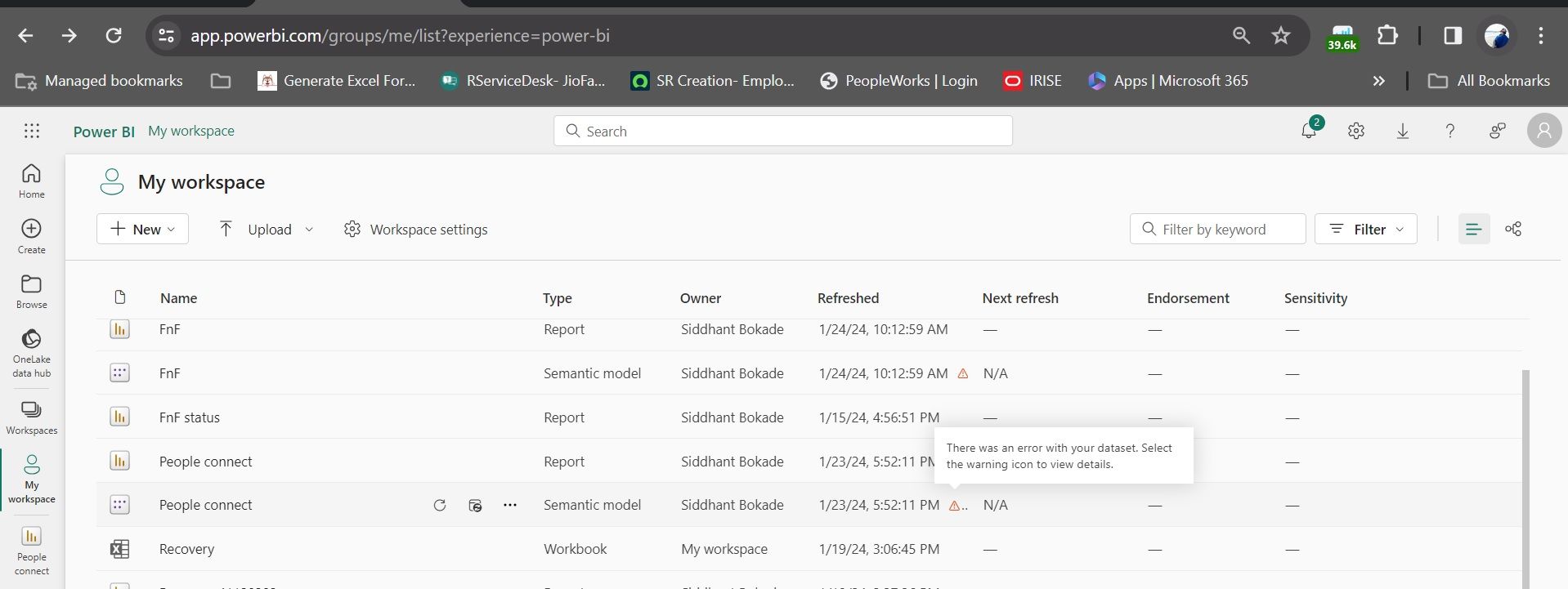The image size is (1568, 589).
Task: Open Apps Microsoft 365 bookmark
Action: coord(1168,81)
